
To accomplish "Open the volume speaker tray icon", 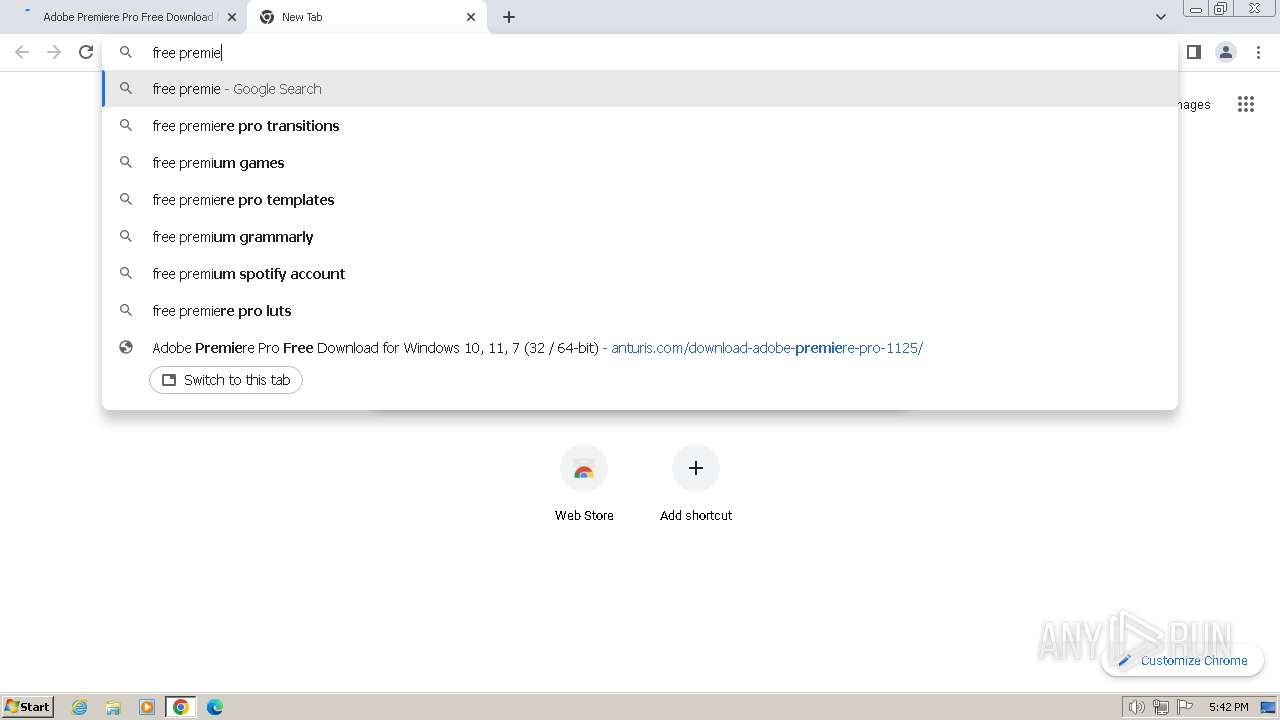I will (x=1136, y=707).
